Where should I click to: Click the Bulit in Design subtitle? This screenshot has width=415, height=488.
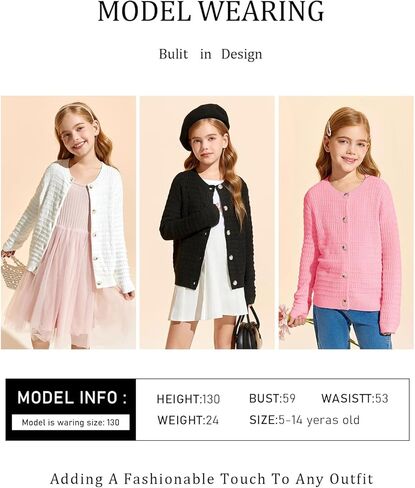point(210,54)
